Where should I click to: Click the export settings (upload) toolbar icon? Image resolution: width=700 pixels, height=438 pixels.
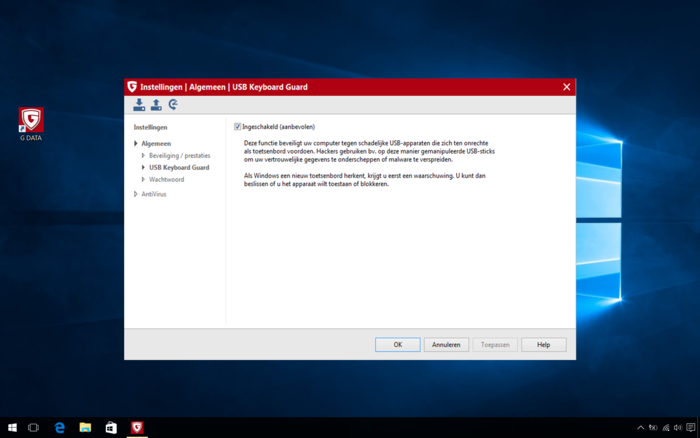click(156, 105)
